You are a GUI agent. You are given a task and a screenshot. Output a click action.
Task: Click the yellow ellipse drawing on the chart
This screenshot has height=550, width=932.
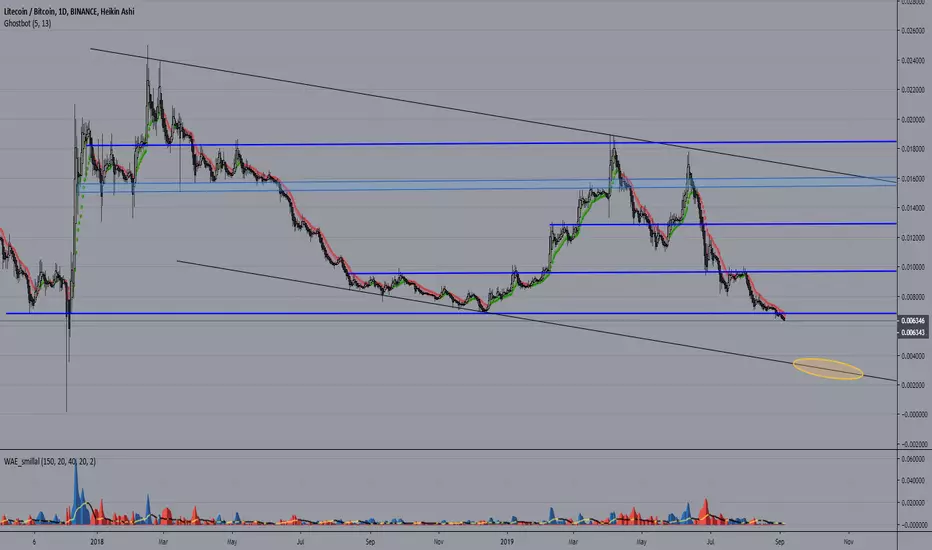point(828,369)
